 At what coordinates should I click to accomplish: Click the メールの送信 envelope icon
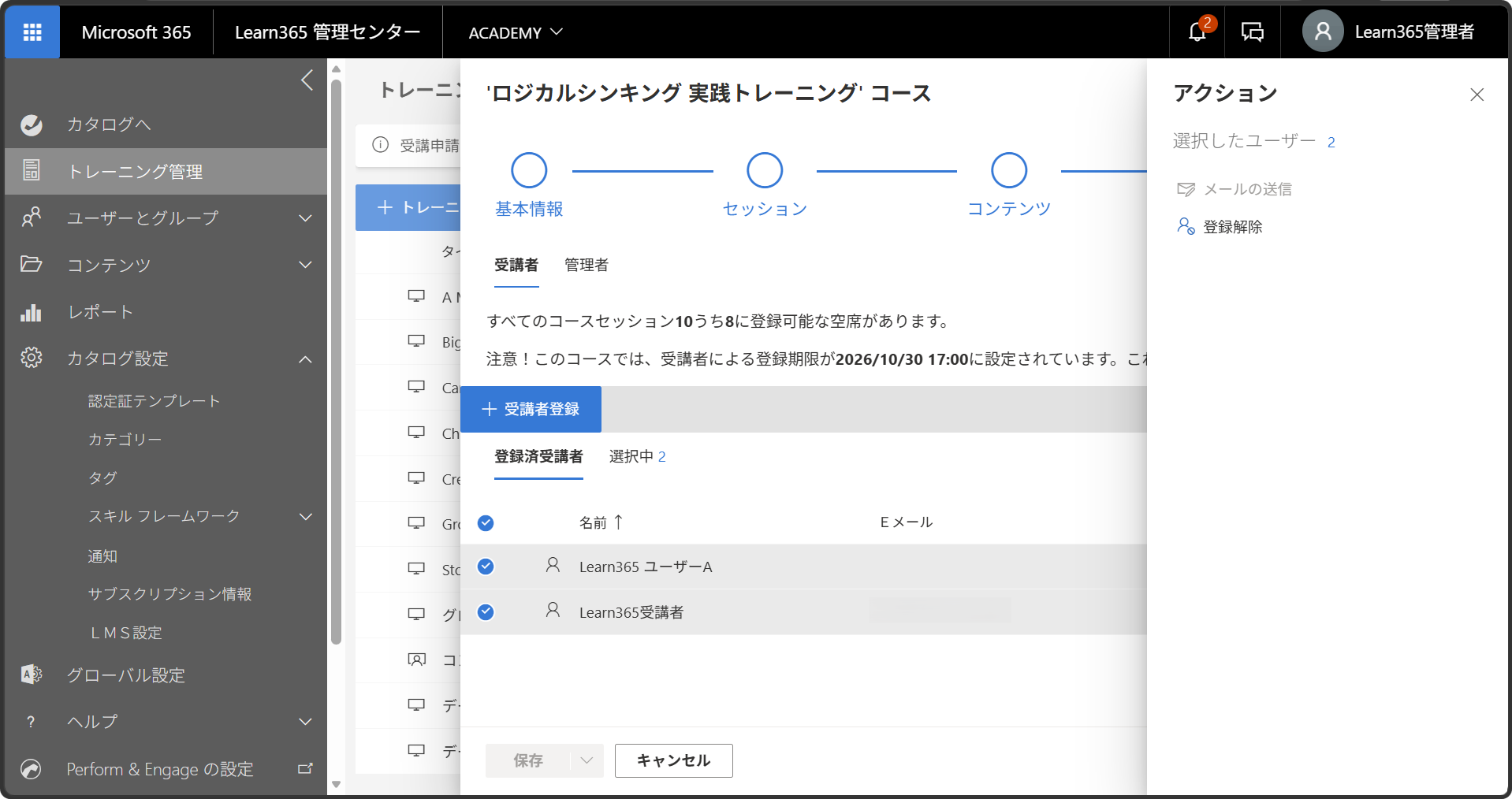tap(1186, 189)
